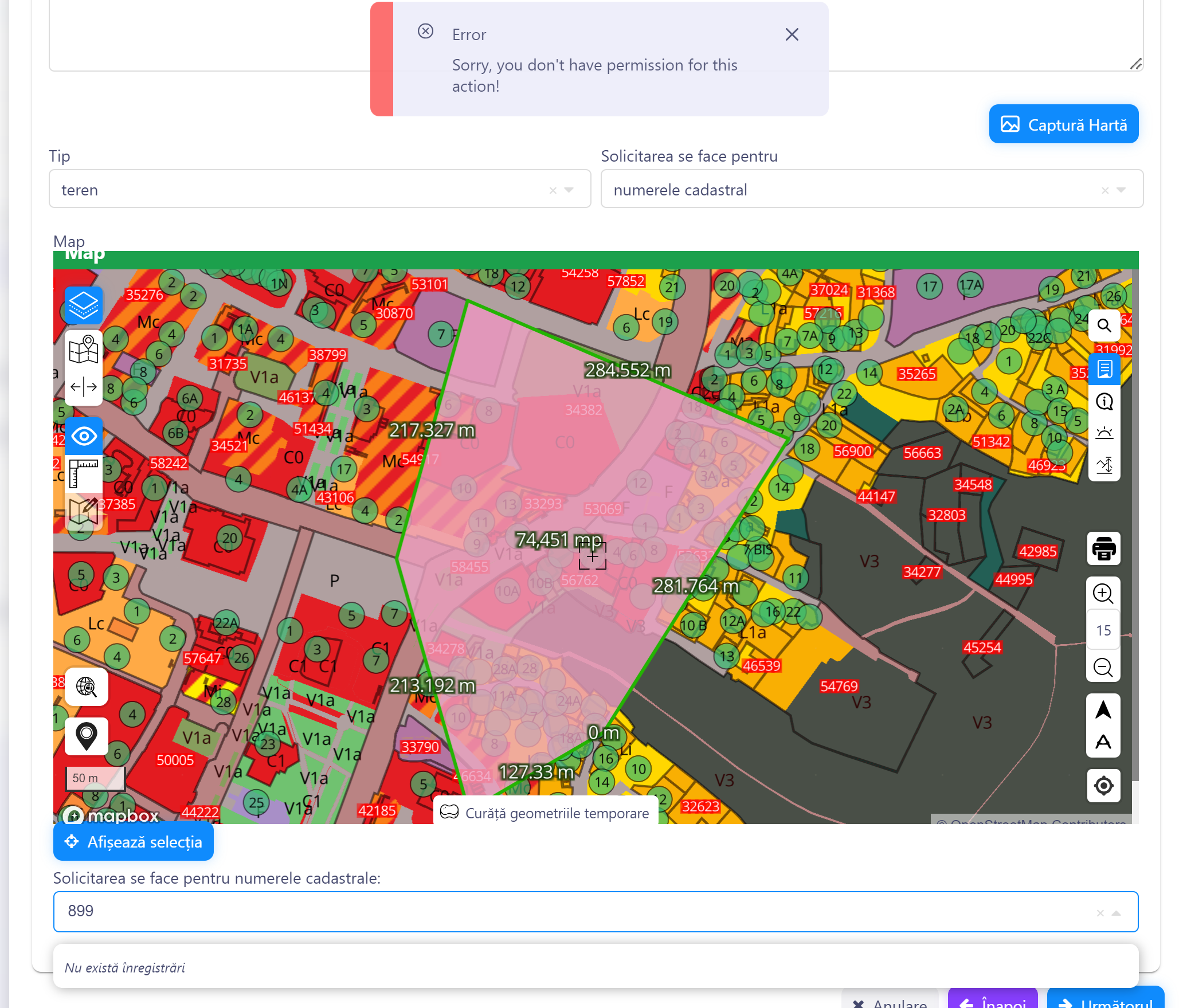Dismiss the Error notification
This screenshot has width=1183, height=1008.
[792, 34]
